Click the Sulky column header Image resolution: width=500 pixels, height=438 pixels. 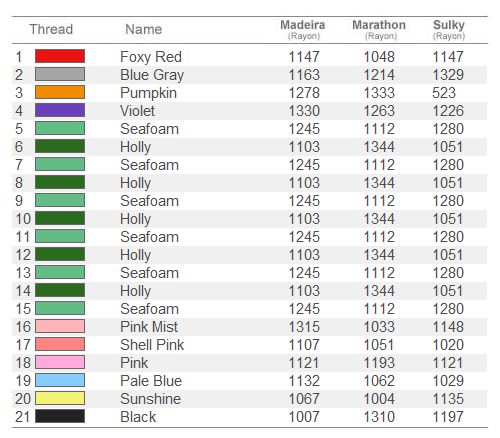449,29
